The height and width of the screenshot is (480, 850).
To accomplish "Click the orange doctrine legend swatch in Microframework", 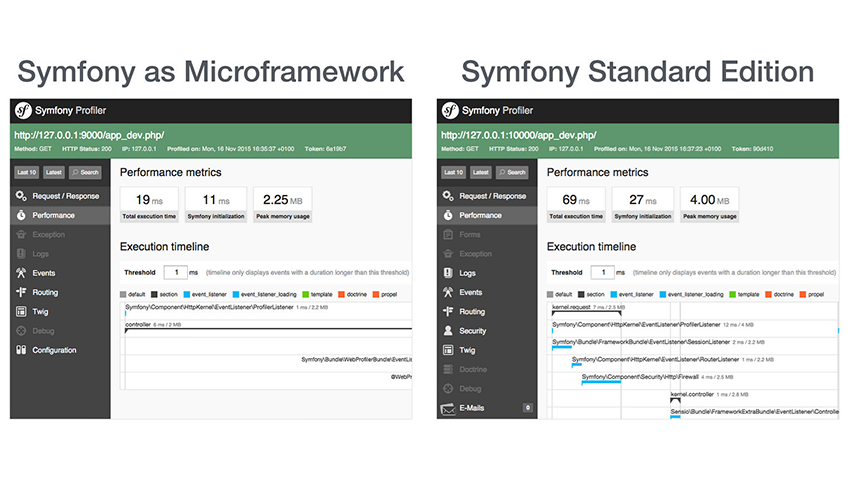I will [x=341, y=295].
